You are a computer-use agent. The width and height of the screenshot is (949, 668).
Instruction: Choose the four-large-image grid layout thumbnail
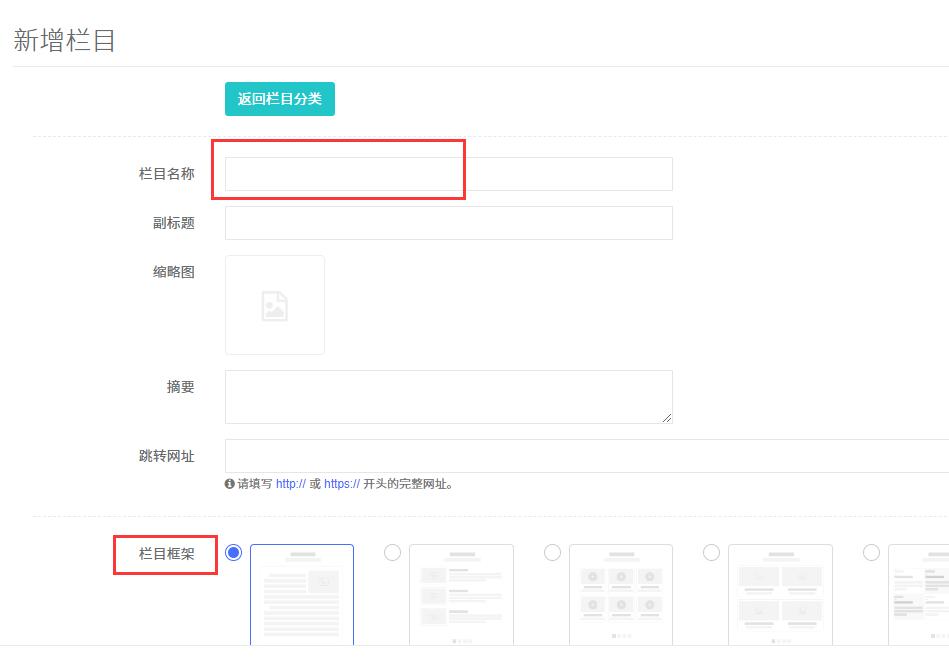780,594
